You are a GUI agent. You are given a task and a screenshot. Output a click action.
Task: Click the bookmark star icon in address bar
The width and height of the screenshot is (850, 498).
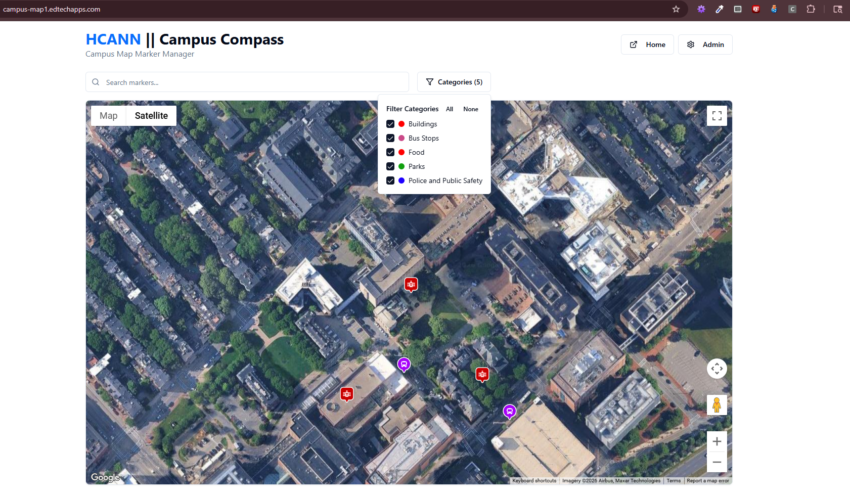[x=675, y=9]
